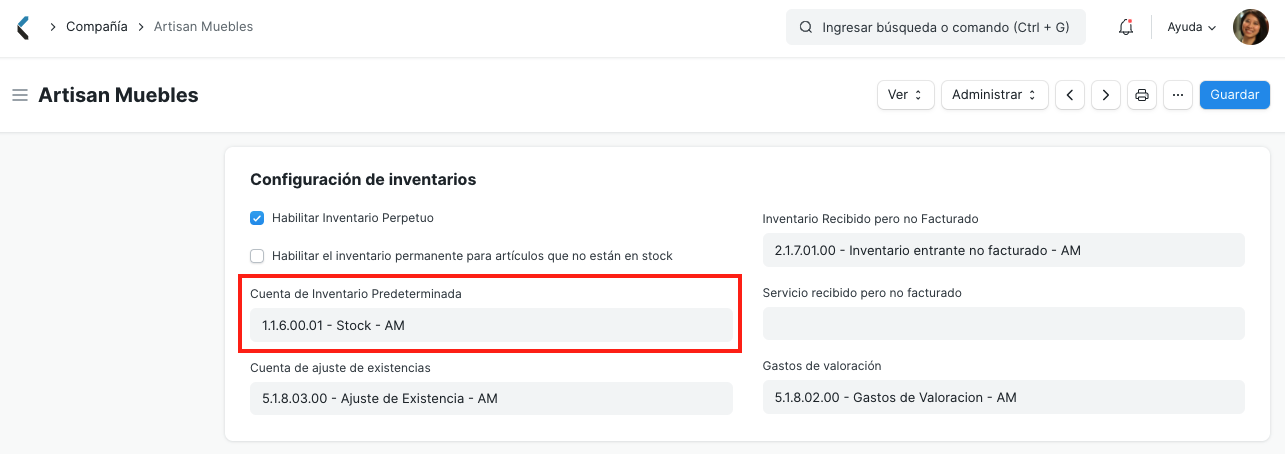This screenshot has height=454, width=1285.
Task: Print the document with printer icon
Action: click(1142, 95)
